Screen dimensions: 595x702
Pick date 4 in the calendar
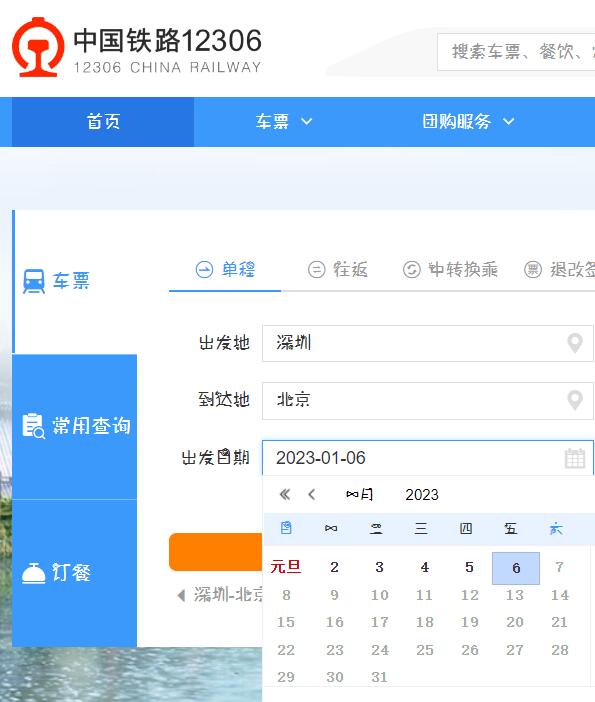coord(424,567)
